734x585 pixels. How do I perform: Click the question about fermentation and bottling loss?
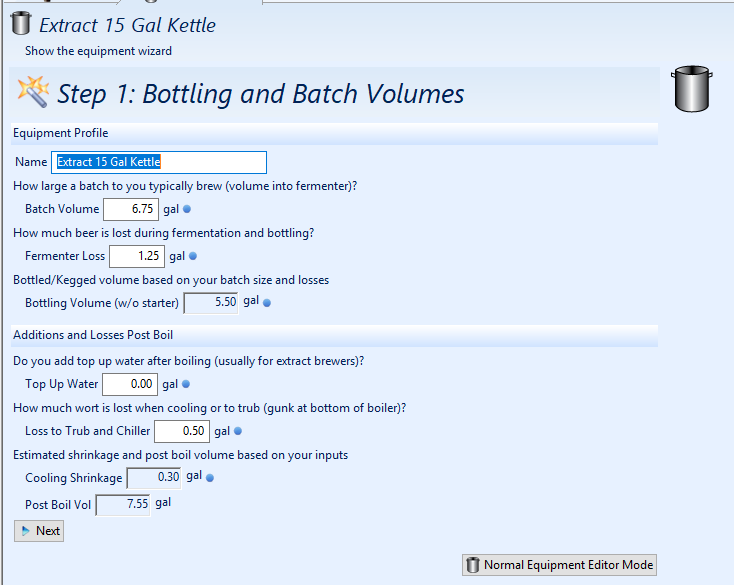(164, 233)
